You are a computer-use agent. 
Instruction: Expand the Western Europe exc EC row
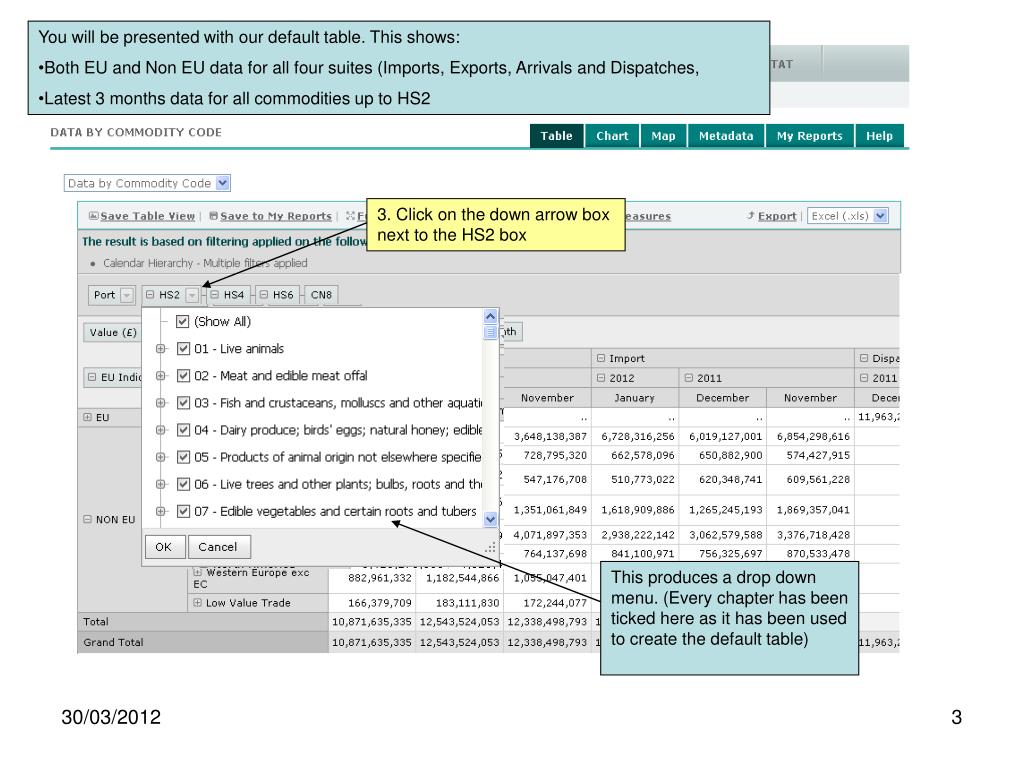[x=197, y=573]
